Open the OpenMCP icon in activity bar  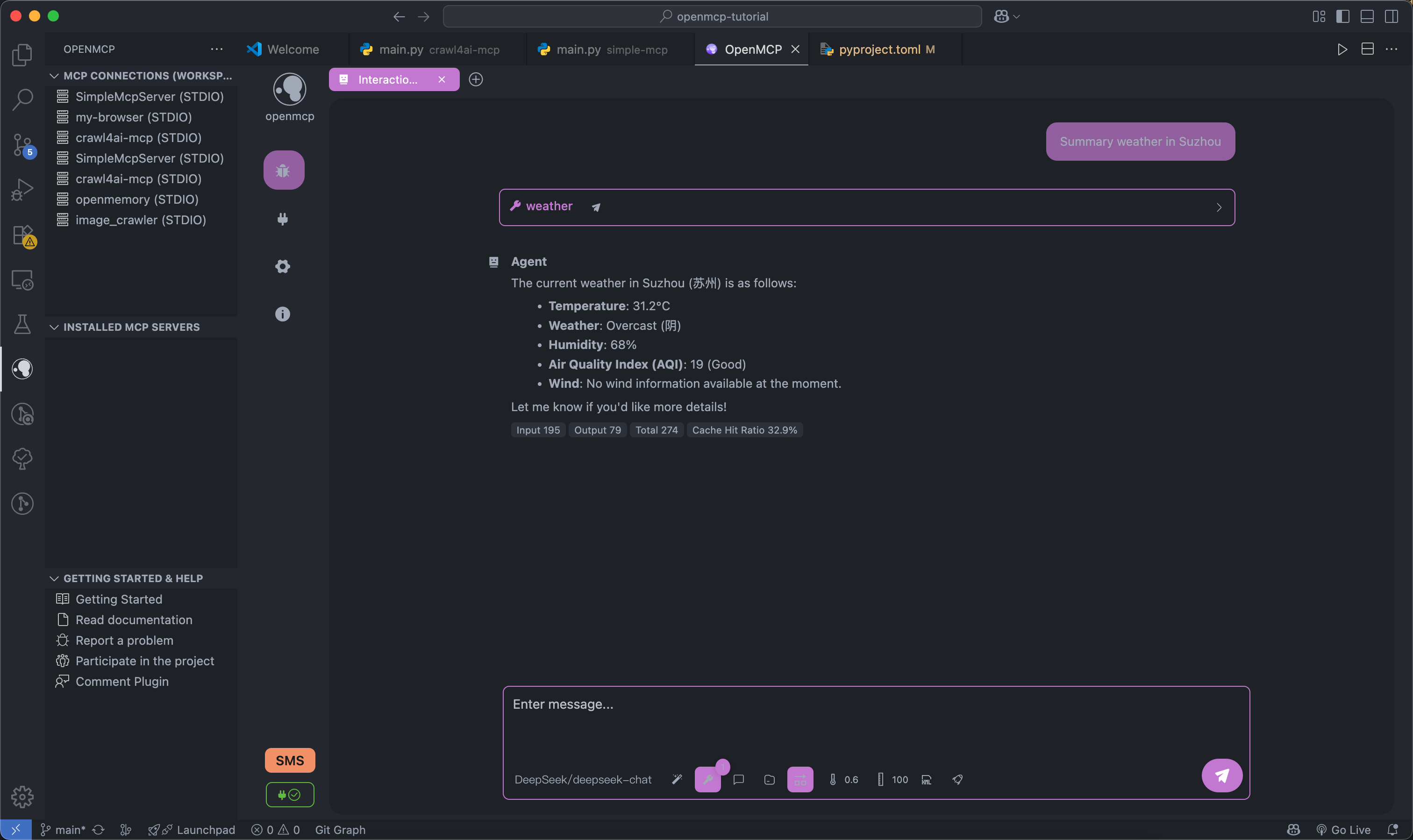pyautogui.click(x=22, y=369)
